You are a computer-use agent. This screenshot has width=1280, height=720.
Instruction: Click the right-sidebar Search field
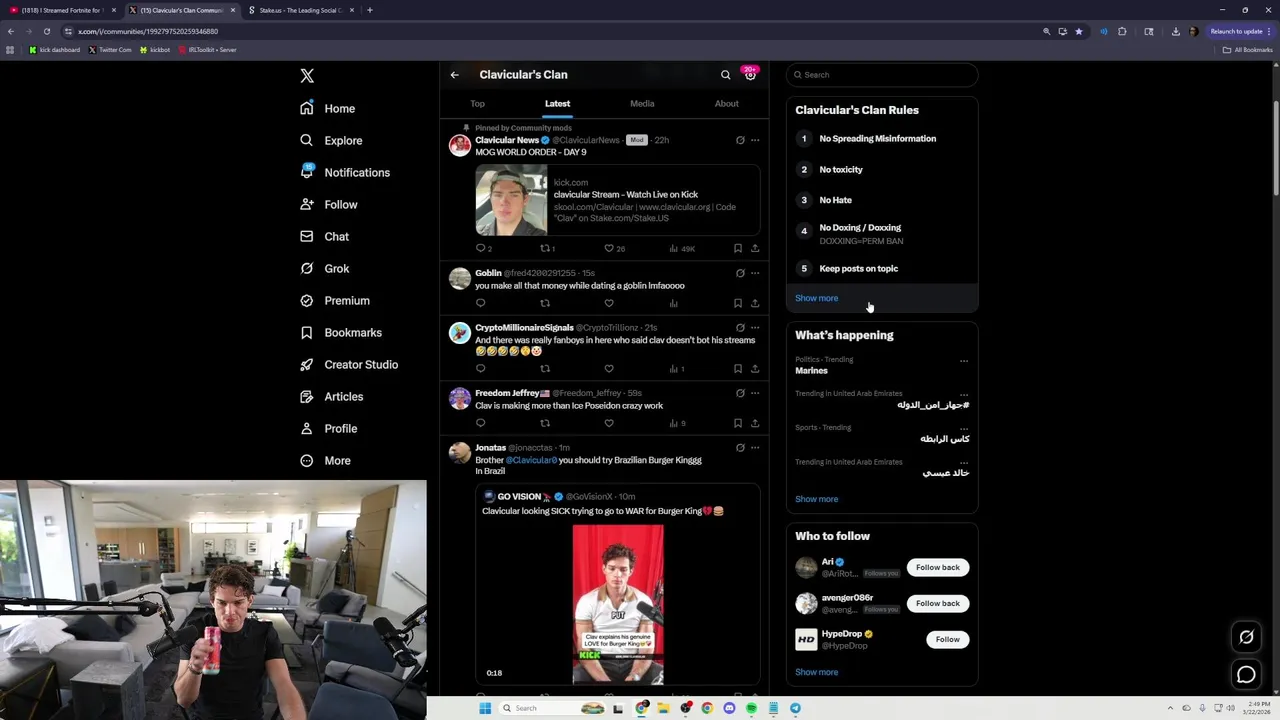882,75
